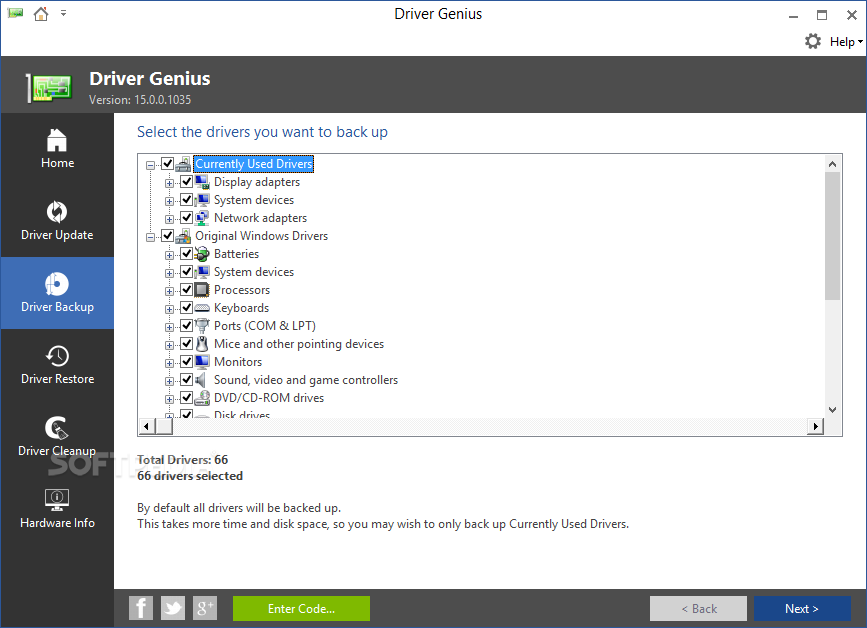Viewport: 867px width, 628px height.
Task: Click the Keyboards device icon
Action: 202,308
